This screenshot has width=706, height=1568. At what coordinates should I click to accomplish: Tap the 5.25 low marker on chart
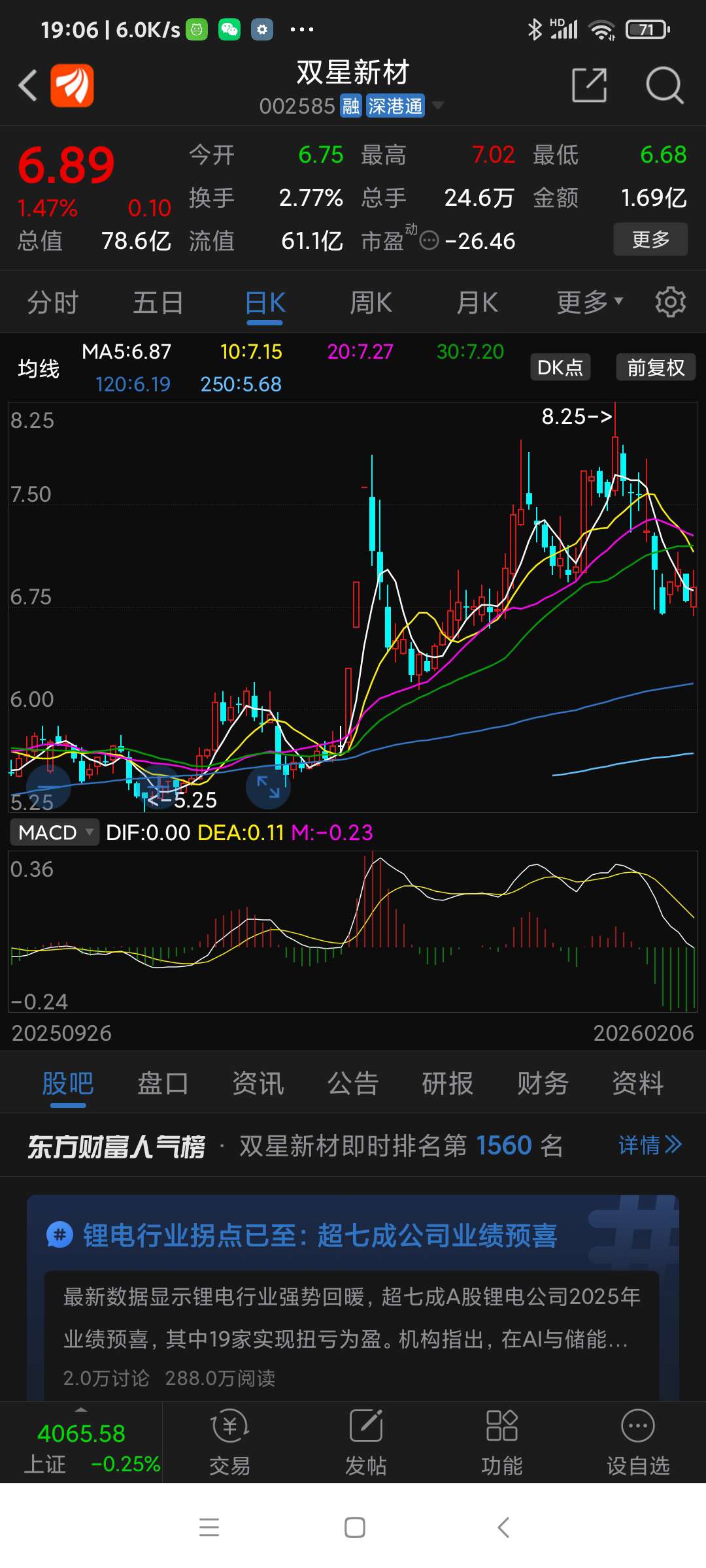[x=182, y=800]
